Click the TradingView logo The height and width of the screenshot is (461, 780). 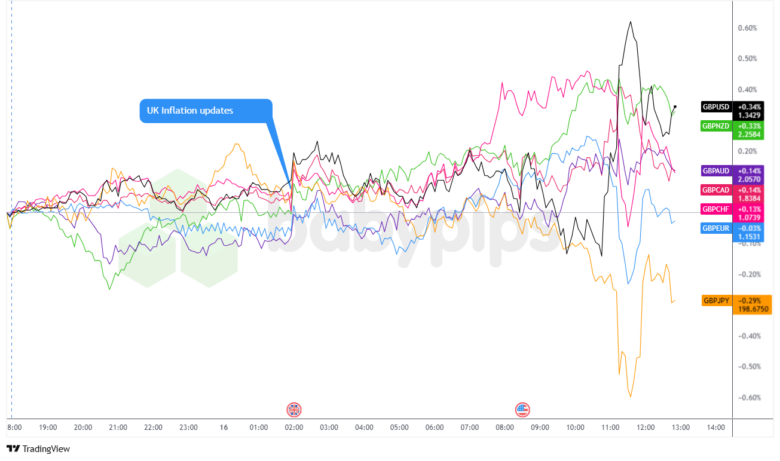tap(37, 448)
